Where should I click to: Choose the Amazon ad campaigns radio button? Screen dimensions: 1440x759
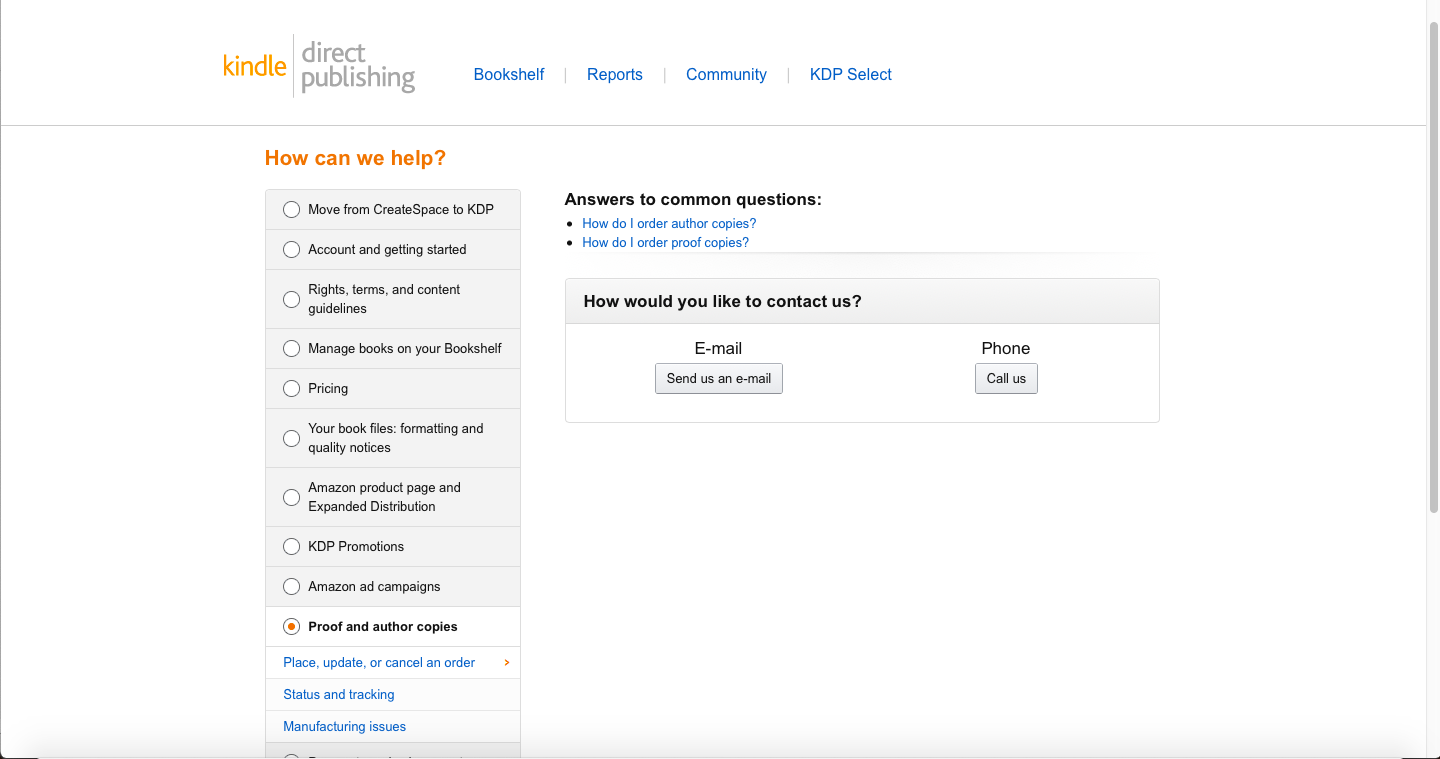click(x=291, y=586)
